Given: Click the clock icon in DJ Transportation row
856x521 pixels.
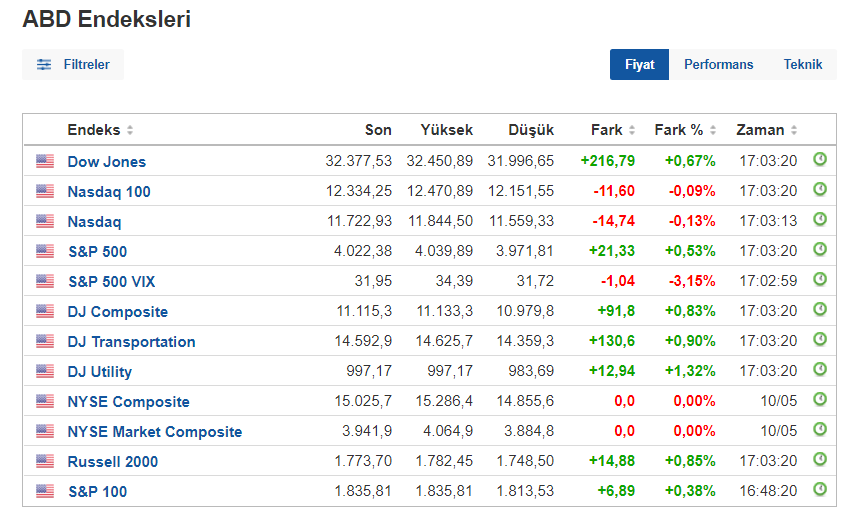Looking at the screenshot, I should (x=820, y=340).
